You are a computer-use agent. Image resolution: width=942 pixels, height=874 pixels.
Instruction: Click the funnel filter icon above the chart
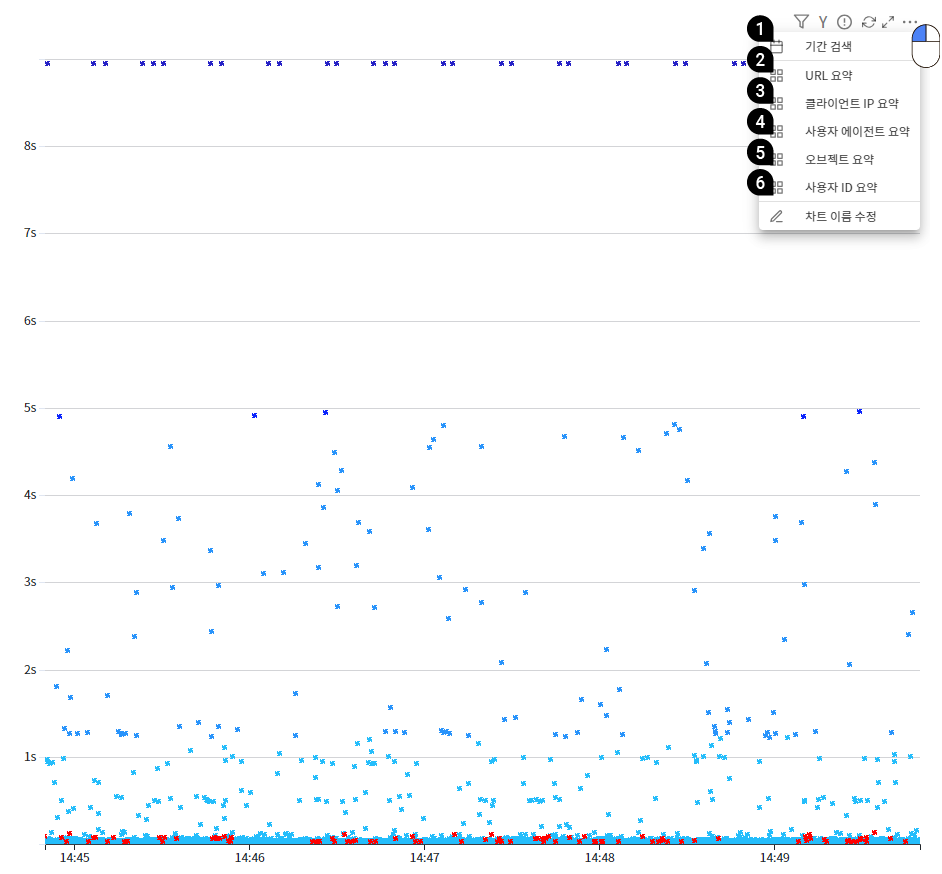tap(800, 21)
